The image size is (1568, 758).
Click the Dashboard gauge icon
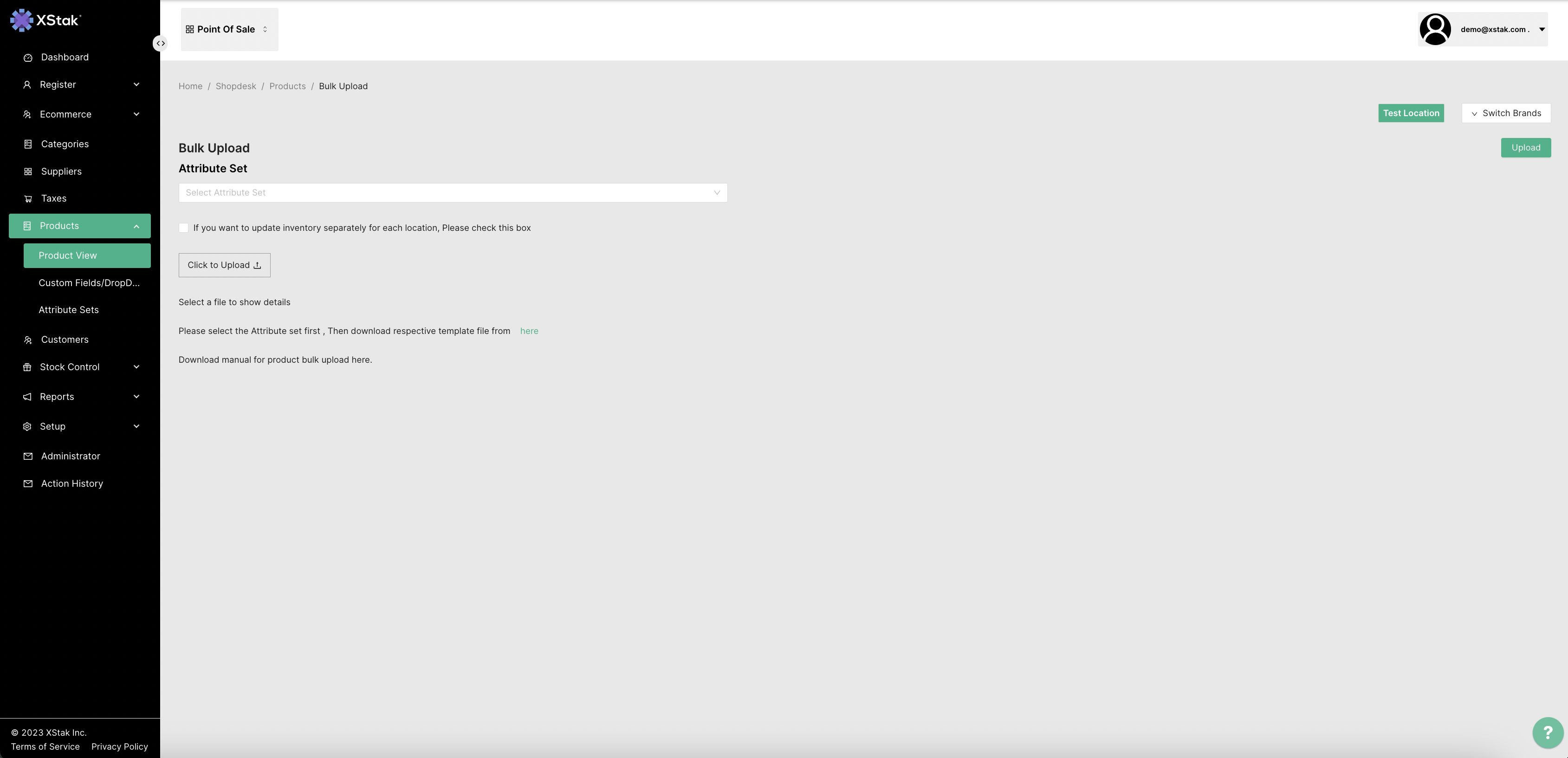(28, 58)
